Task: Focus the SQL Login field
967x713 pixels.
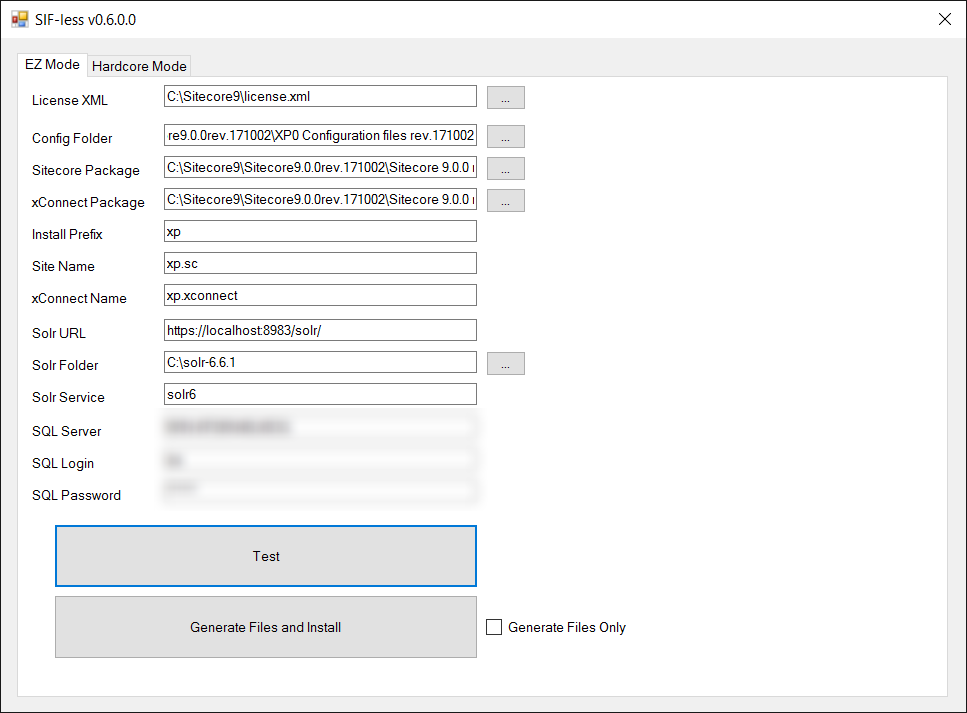Action: tap(320, 460)
